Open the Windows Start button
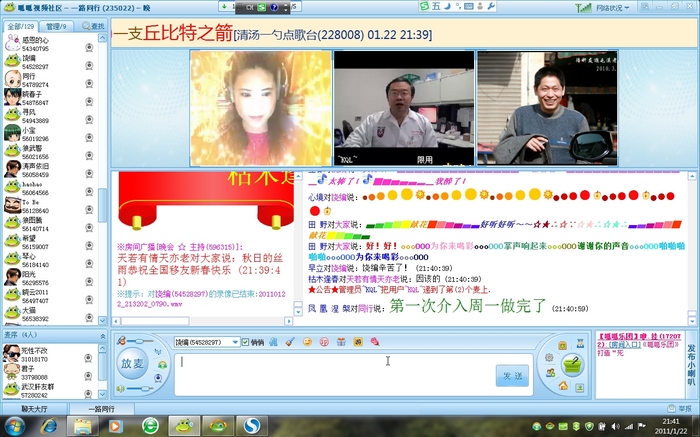Screen dimensions: 700x437 pyautogui.click(x=15, y=426)
